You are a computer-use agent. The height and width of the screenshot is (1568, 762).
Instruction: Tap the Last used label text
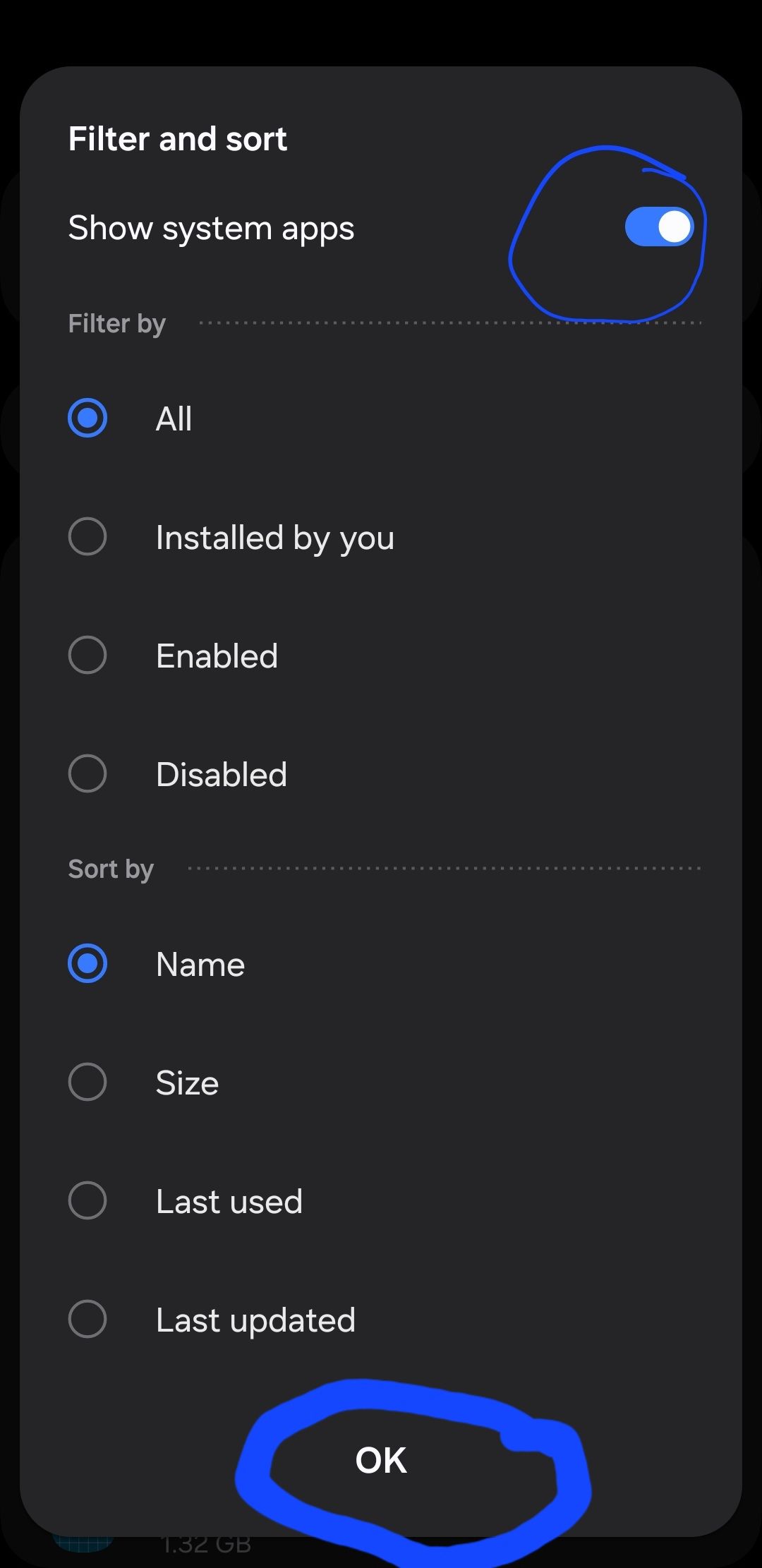click(229, 1202)
